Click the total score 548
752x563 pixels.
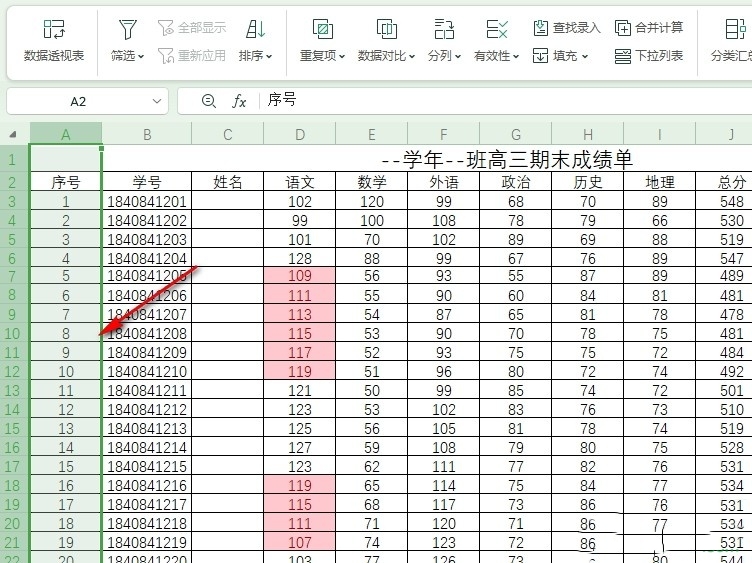click(724, 201)
